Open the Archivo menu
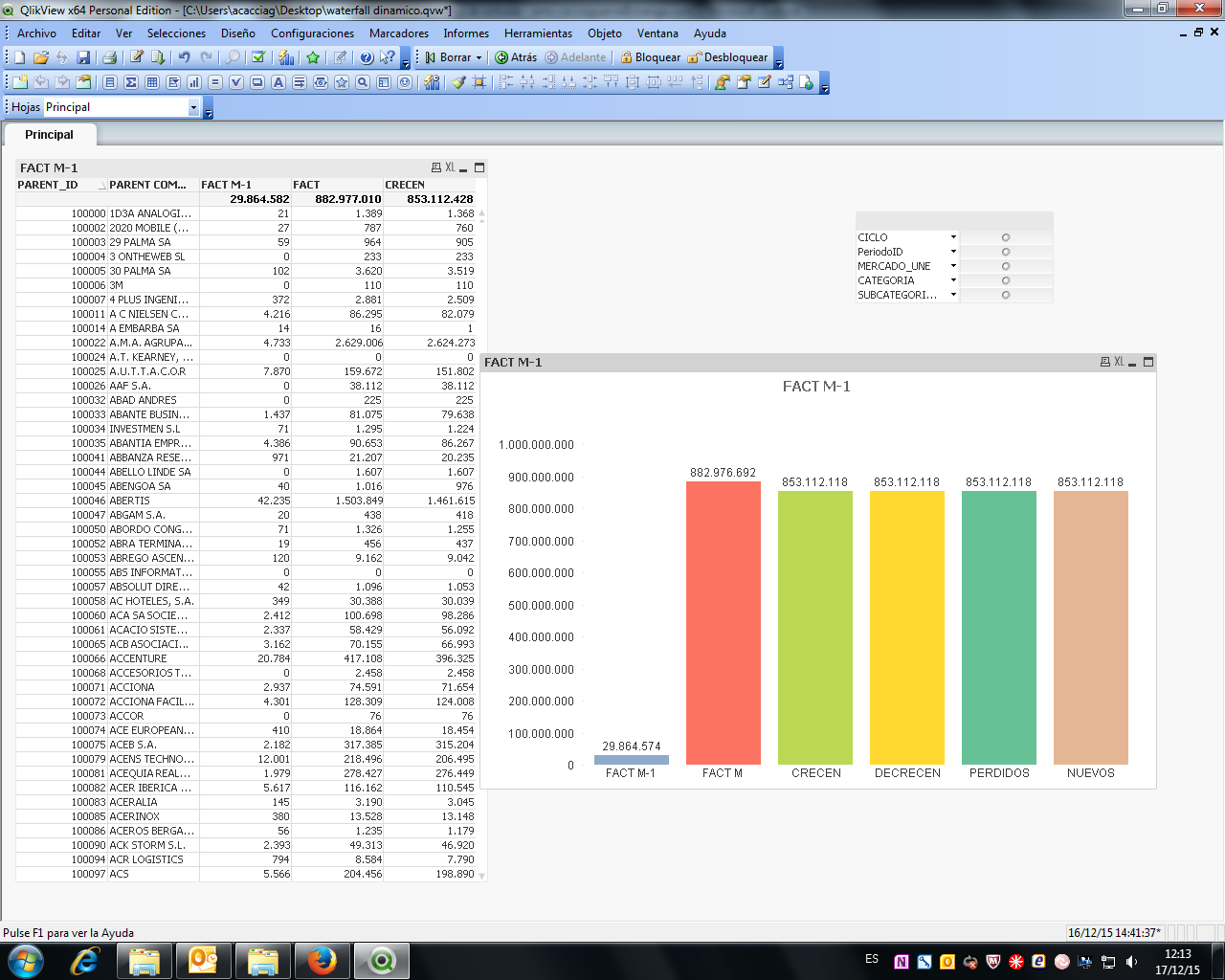The image size is (1225, 980). [36, 33]
